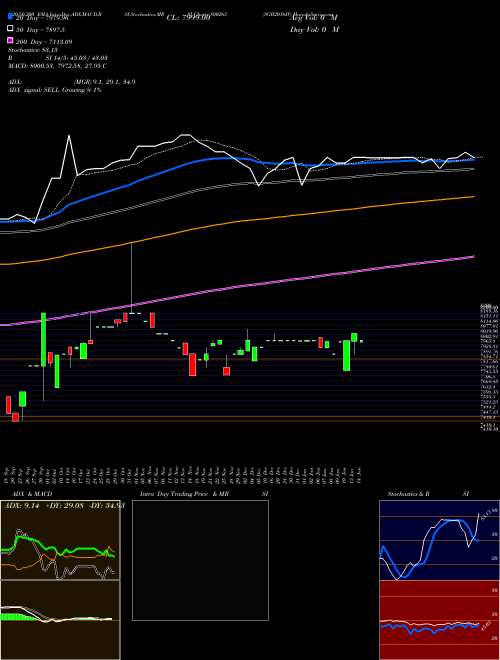This screenshot has width=500, height=660.
Task: Select the 'Stochastics: 83.13' reading
Action: click(32, 50)
